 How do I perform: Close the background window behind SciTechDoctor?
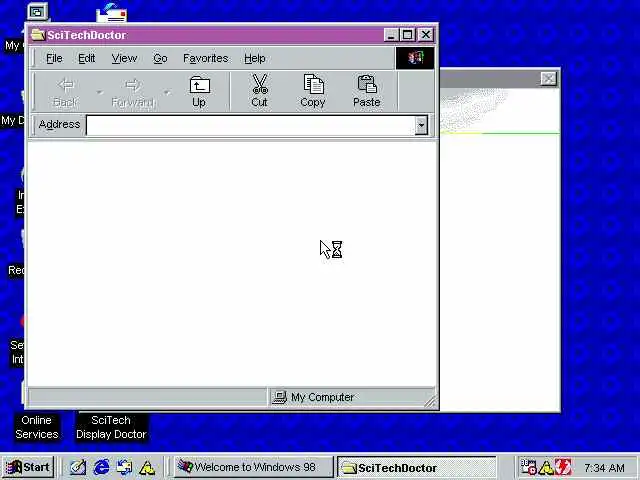[549, 78]
